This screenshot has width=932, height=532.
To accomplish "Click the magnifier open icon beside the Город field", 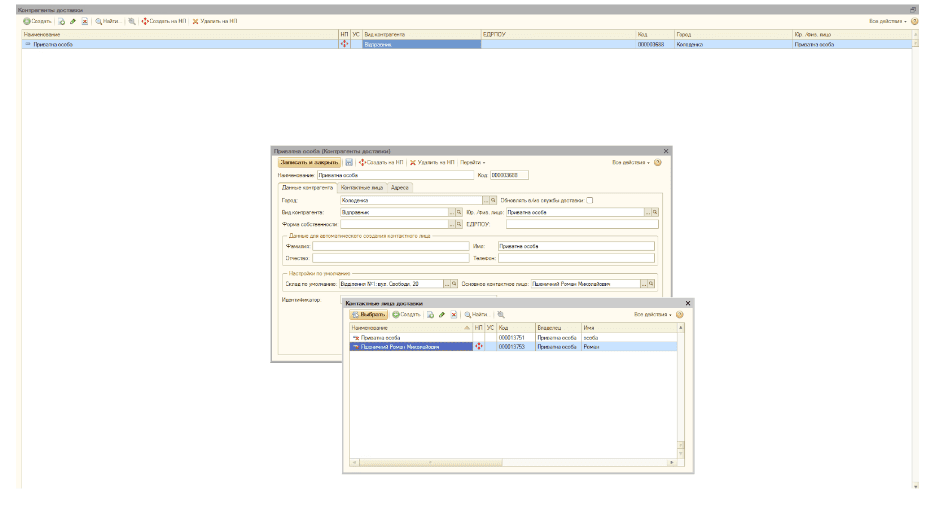I will click(x=494, y=200).
